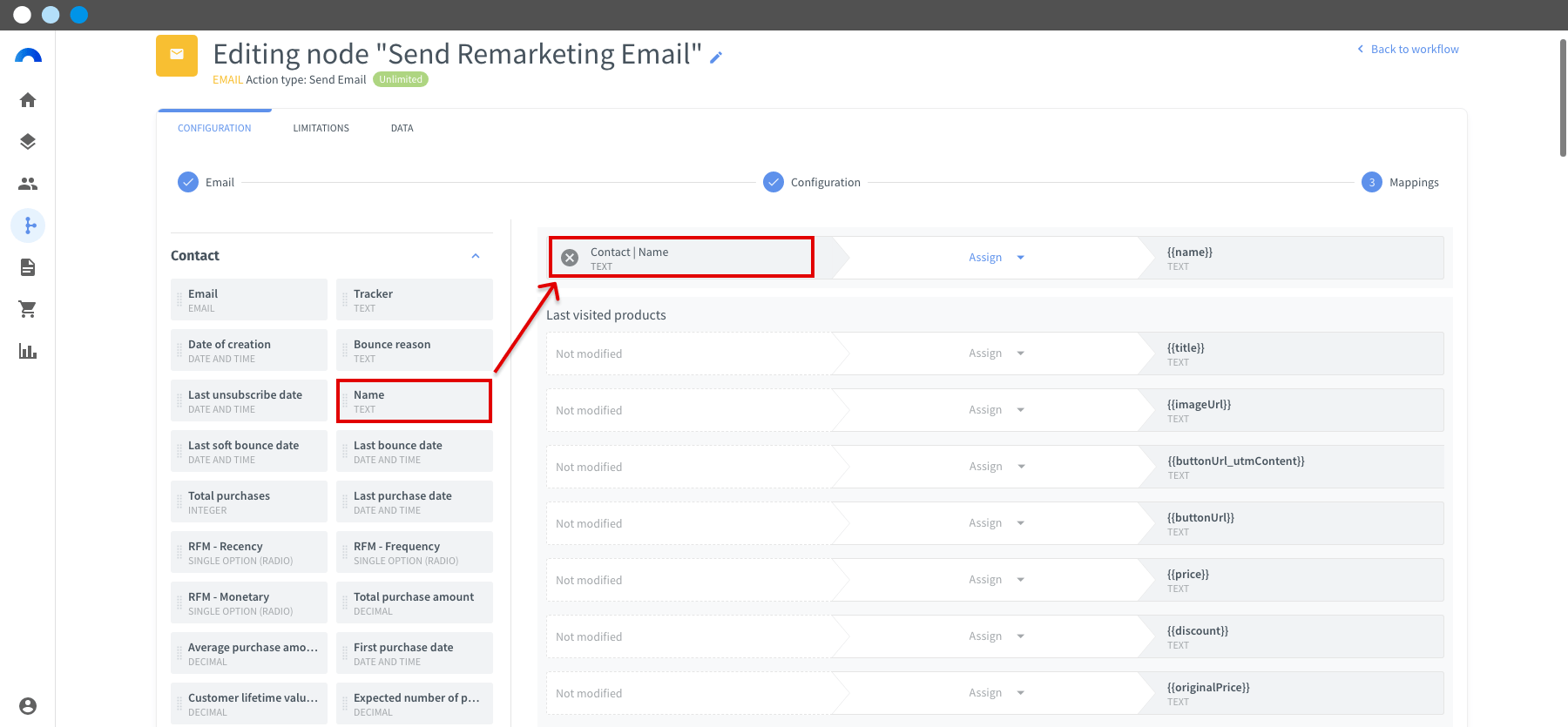Select the Last bounce date field
The image size is (1568, 727).
pos(415,451)
